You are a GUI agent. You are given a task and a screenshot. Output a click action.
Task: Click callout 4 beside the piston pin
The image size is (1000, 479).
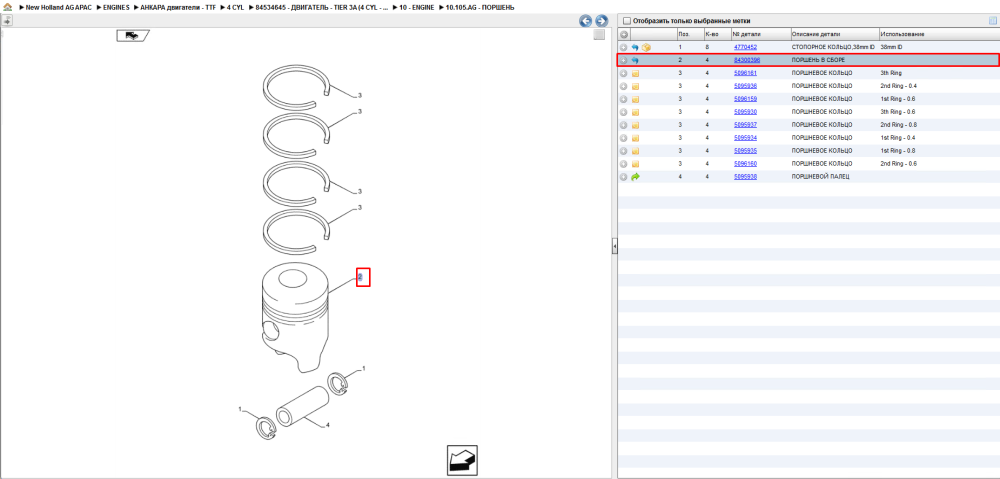327,425
